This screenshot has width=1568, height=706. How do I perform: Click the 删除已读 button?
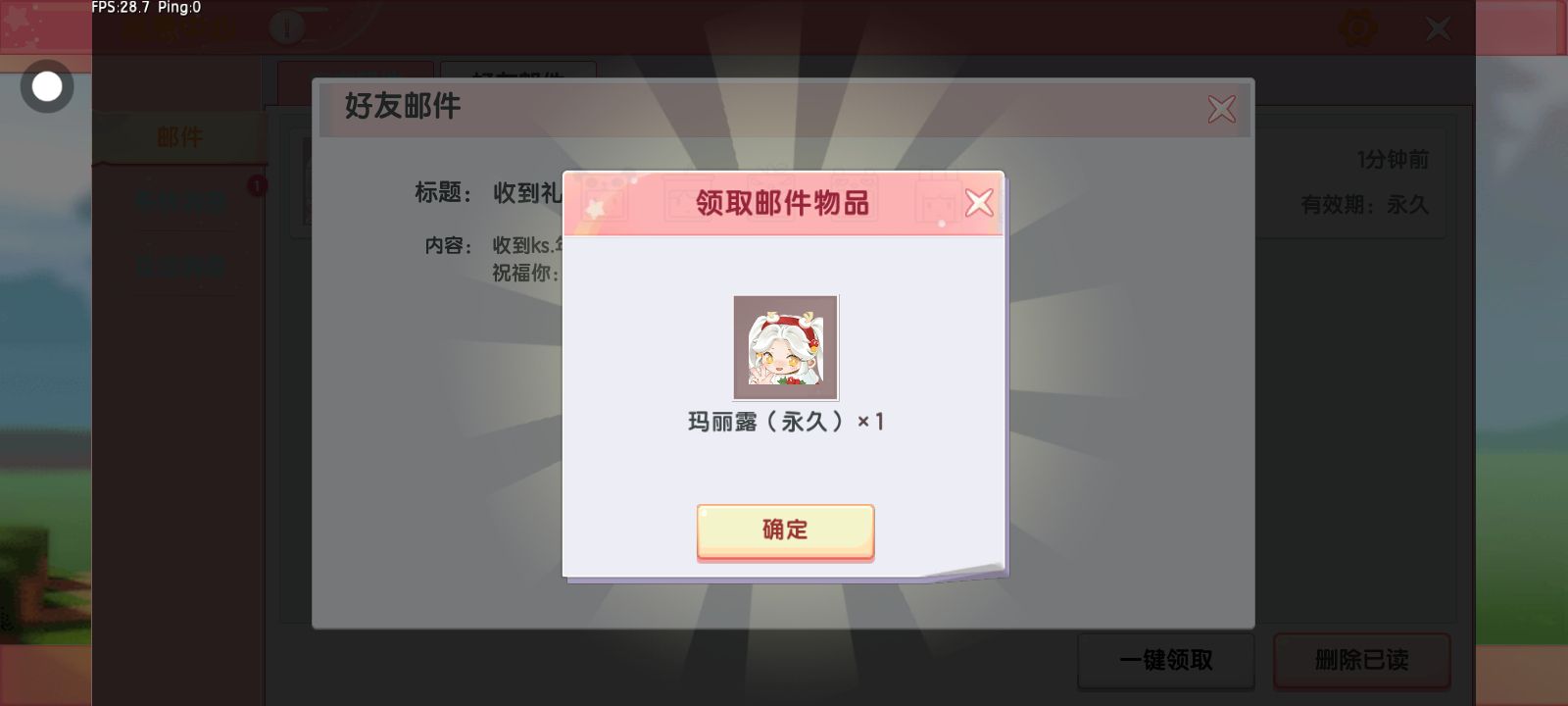coord(1361,660)
